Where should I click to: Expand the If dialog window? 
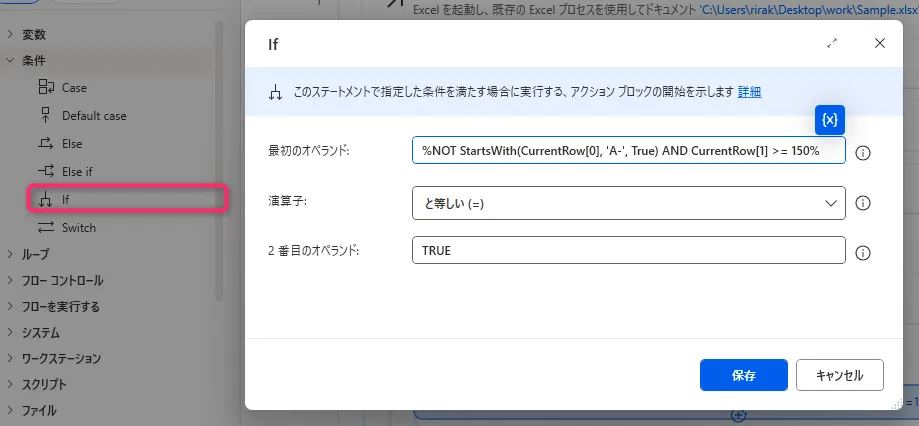[x=832, y=43]
